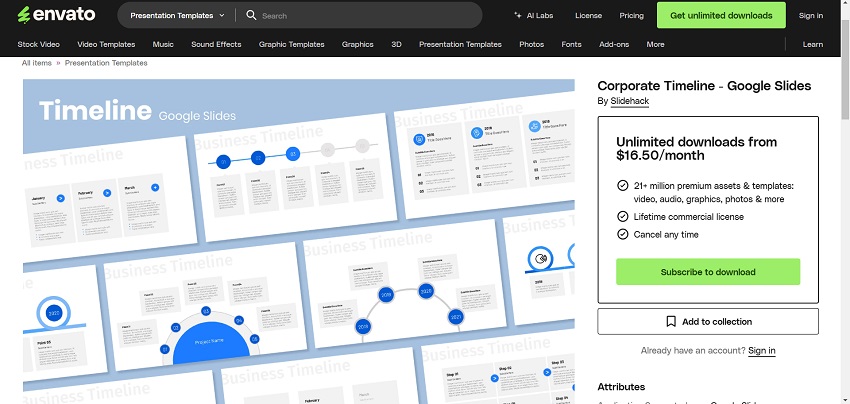
Task: Open Music menu item
Action: pyautogui.click(x=163, y=44)
